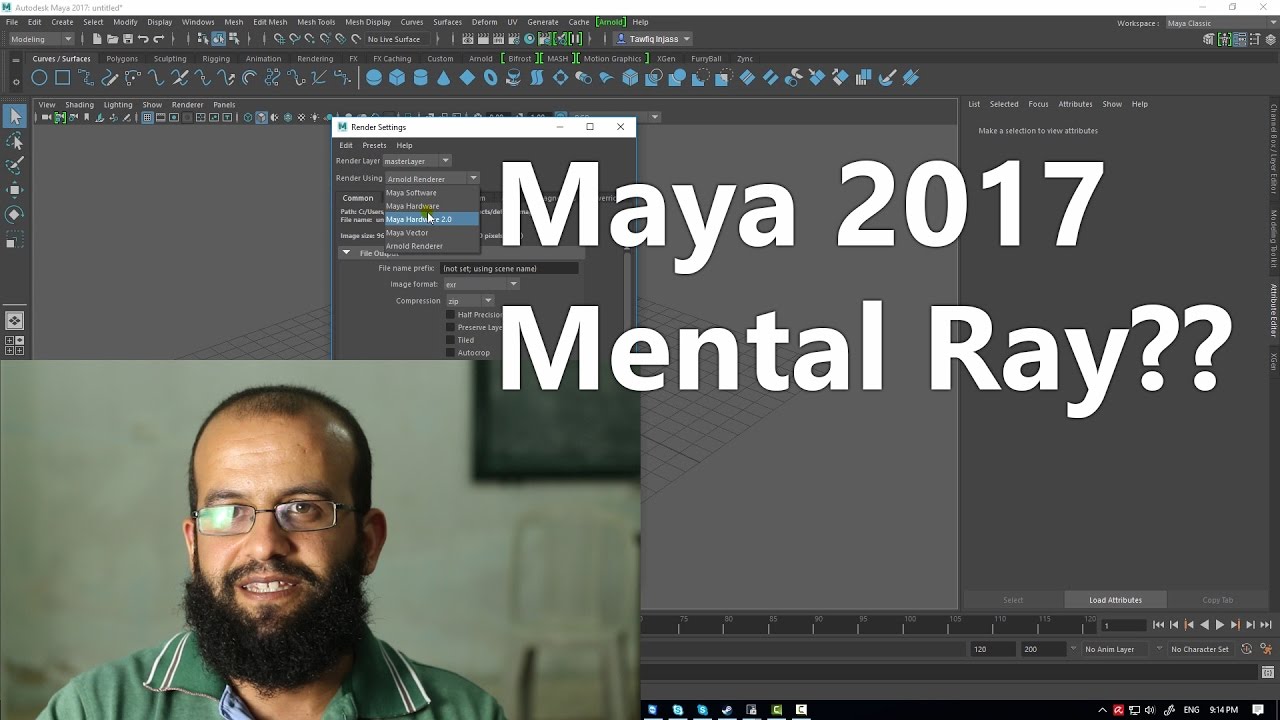Select the EP curve tool in the shelf
This screenshot has height=720, width=1280.
tap(86, 78)
